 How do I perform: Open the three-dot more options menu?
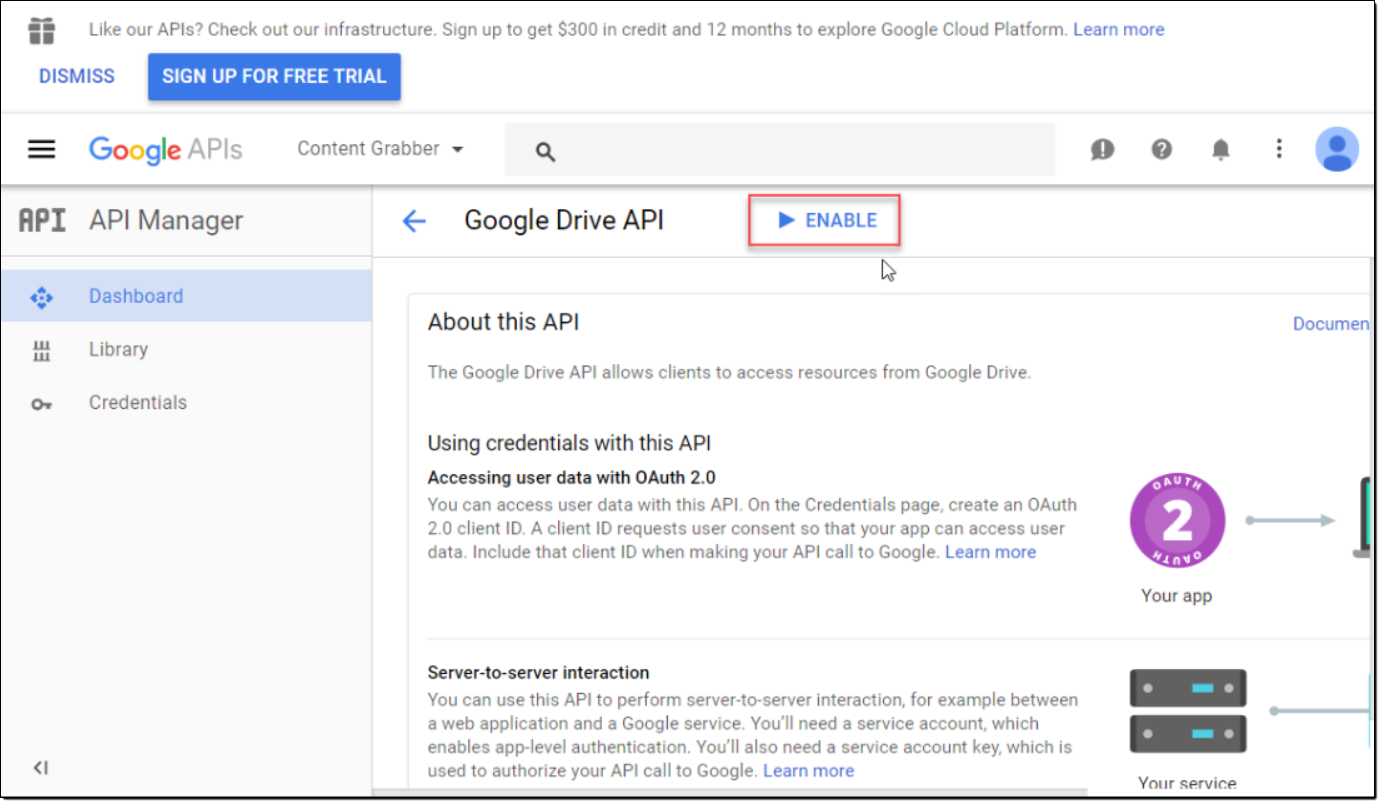(1278, 150)
